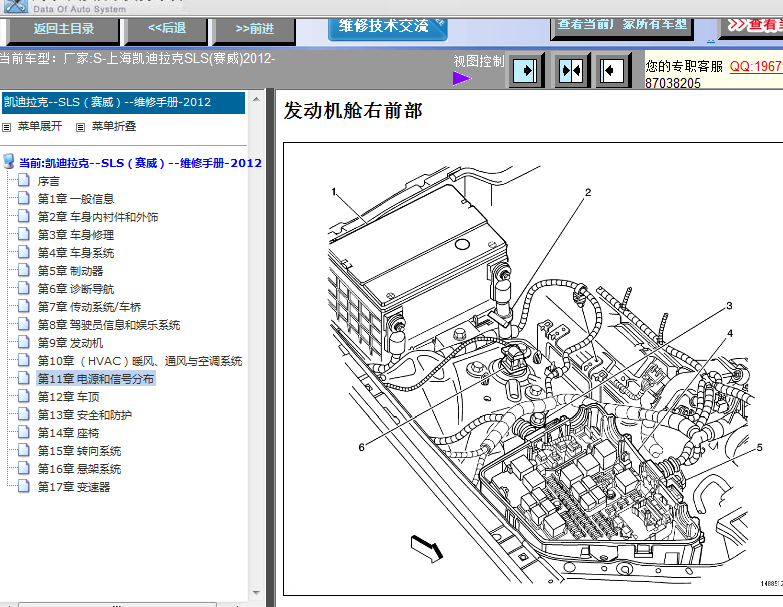Screen dimensions: 783x607
Task: Open 第16章 悬架系统
Action: click(x=79, y=469)
